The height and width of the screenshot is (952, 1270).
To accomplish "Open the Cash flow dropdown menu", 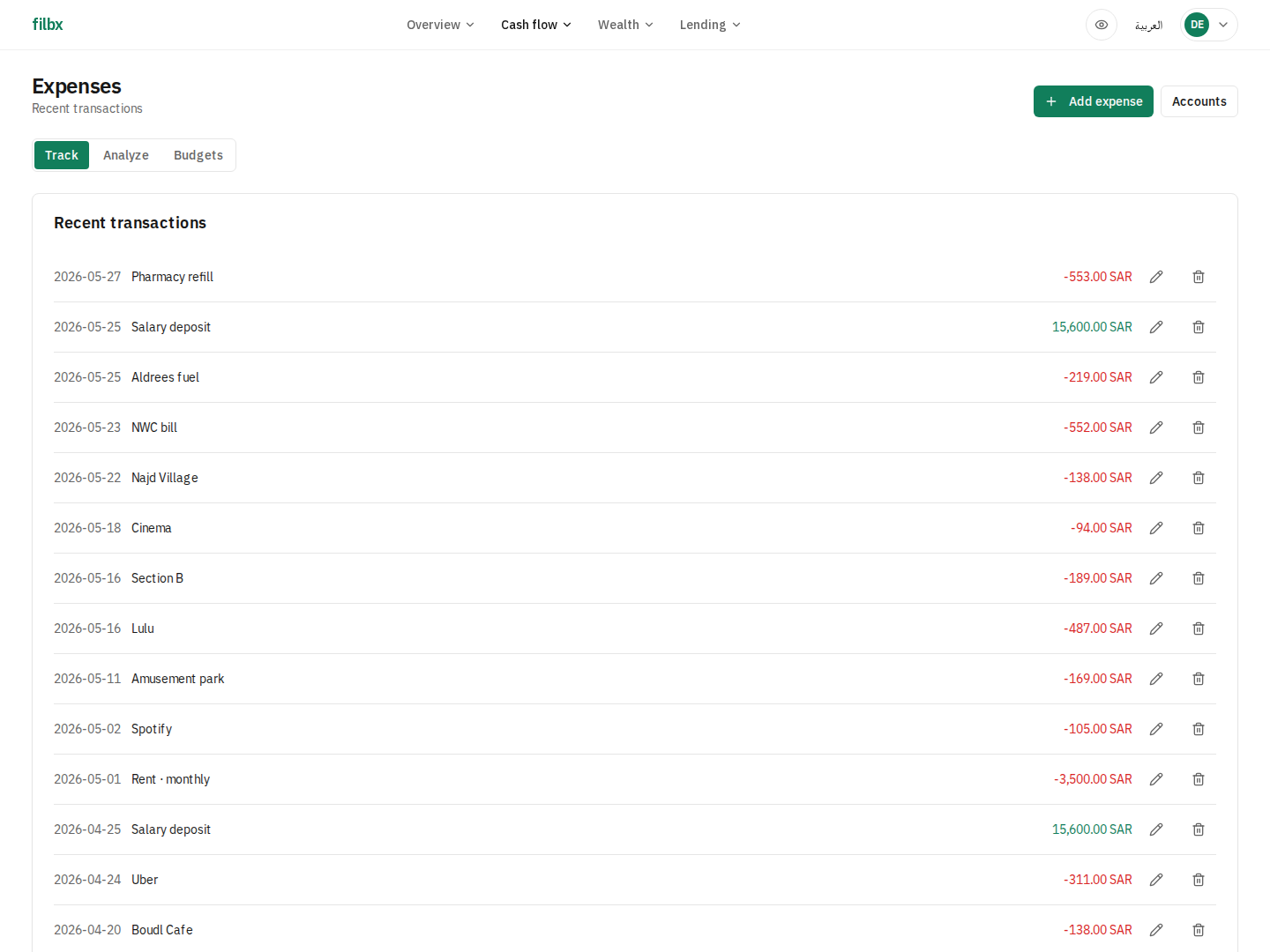I will point(536,25).
